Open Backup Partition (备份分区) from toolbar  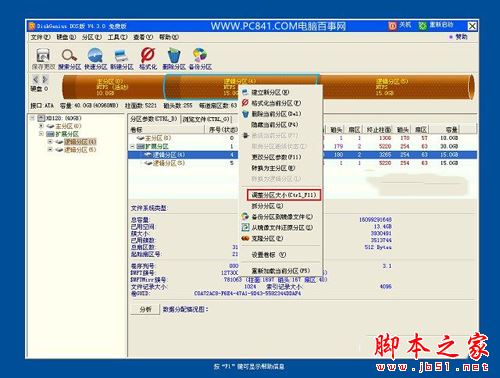(200, 59)
